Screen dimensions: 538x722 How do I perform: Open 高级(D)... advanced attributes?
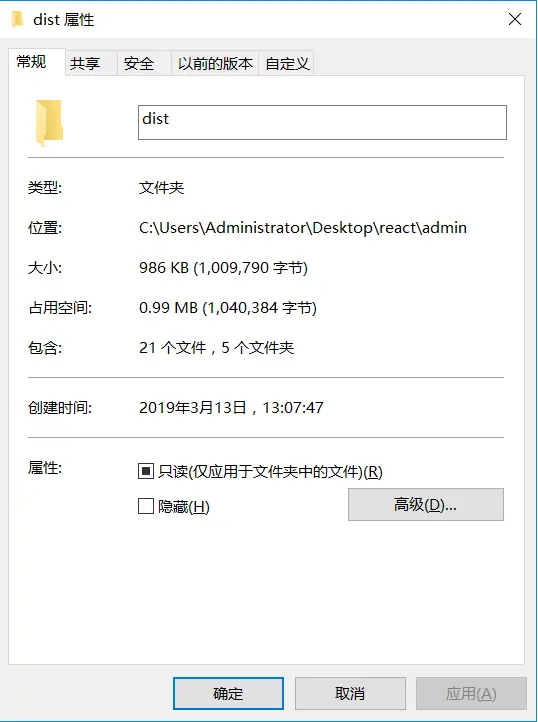tap(426, 505)
